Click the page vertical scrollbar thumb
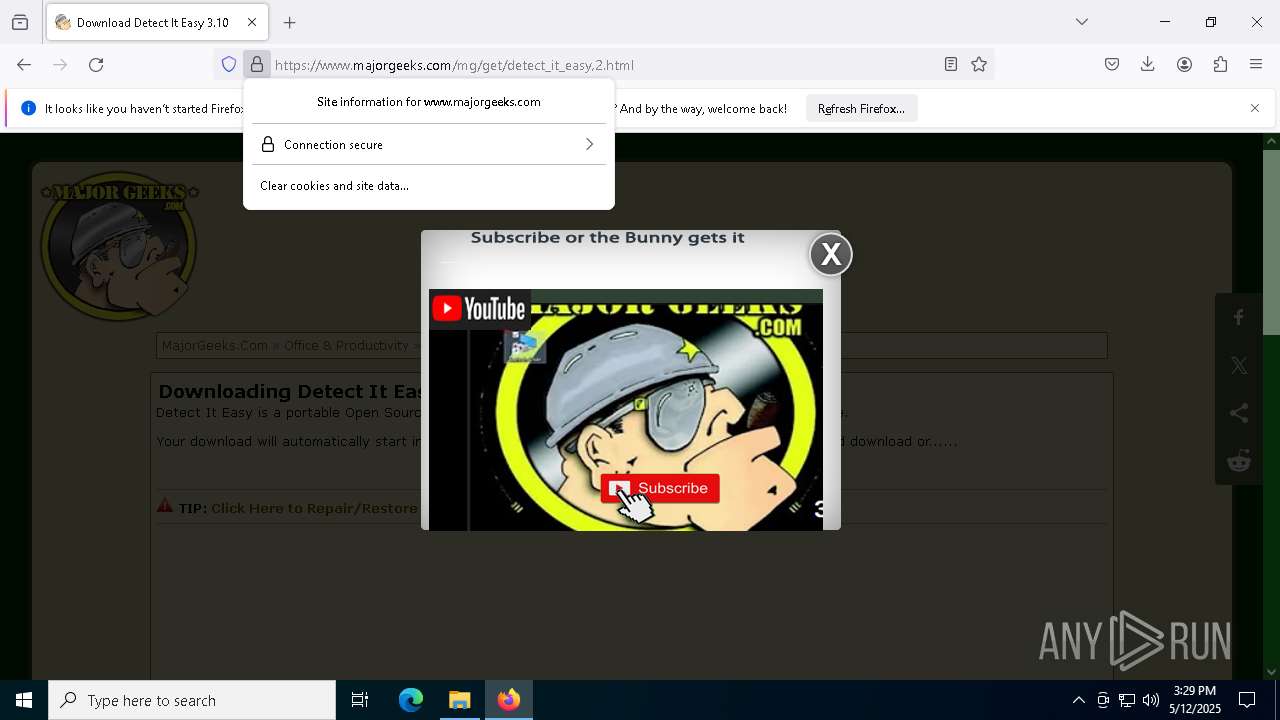Viewport: 1280px width, 720px height. click(x=1271, y=242)
